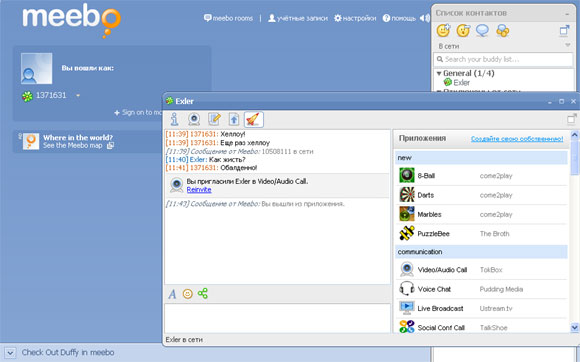Click the Создайте свою собственную link
Image resolution: width=580 pixels, height=362 pixels.
click(x=517, y=139)
